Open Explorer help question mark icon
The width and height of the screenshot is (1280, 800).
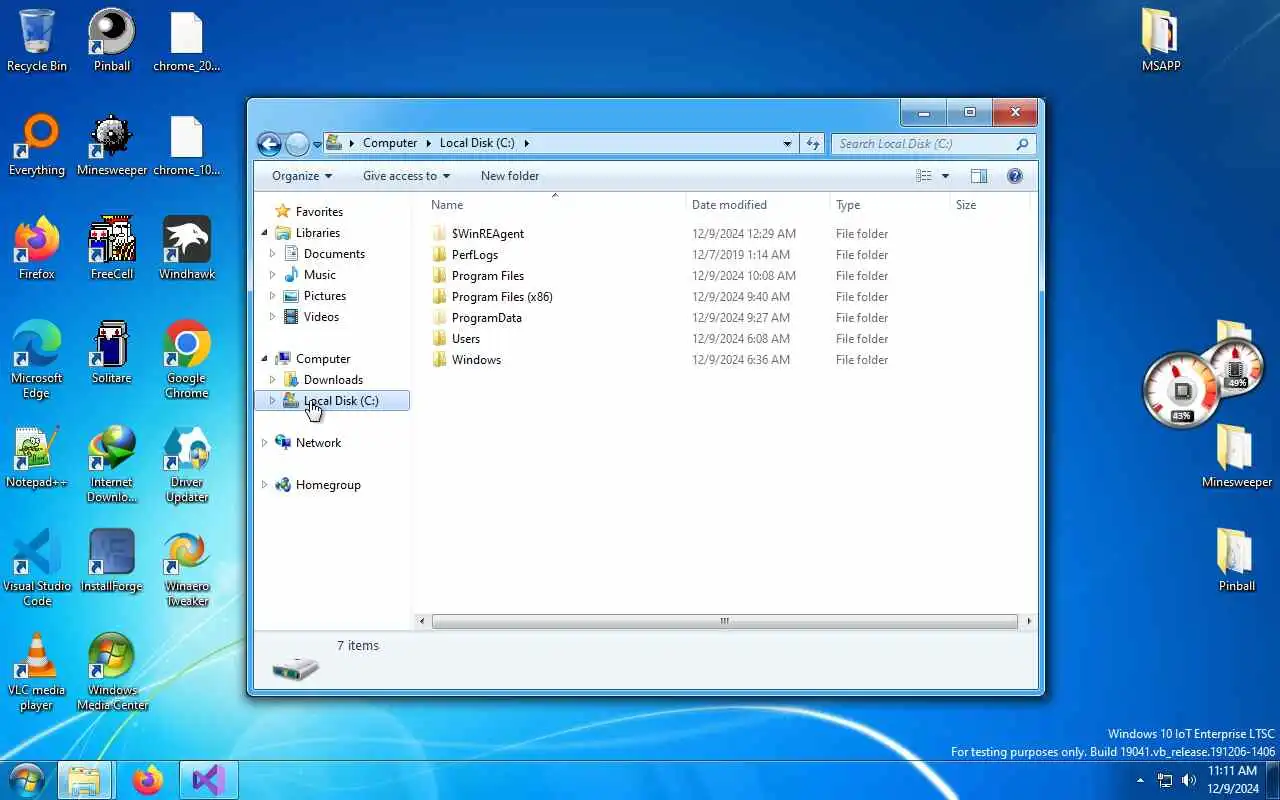tap(1015, 176)
